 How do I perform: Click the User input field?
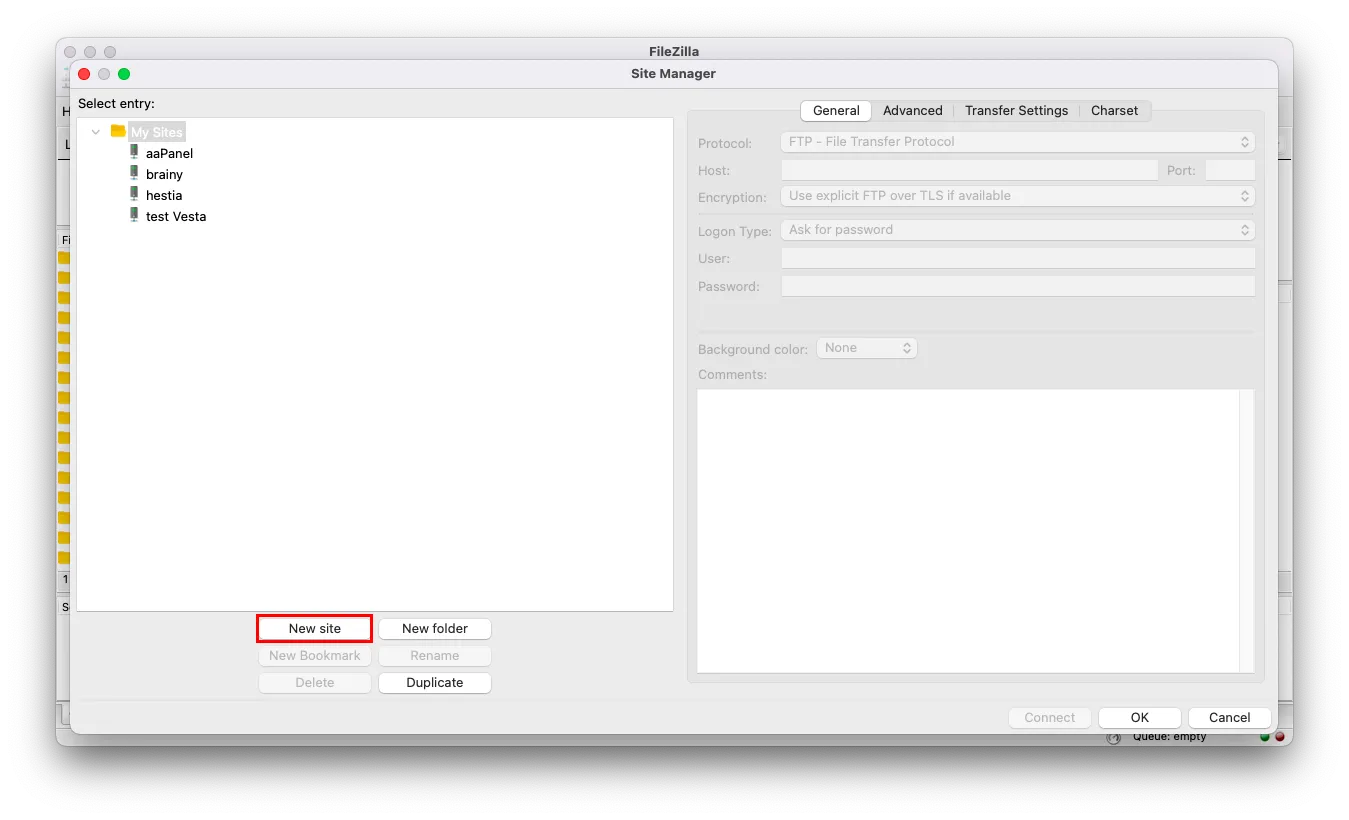click(x=1017, y=258)
